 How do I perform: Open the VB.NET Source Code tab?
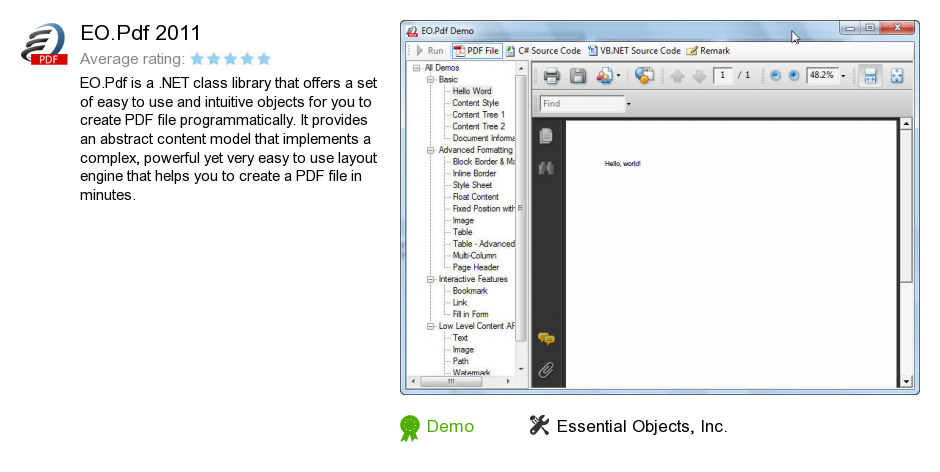(x=634, y=51)
